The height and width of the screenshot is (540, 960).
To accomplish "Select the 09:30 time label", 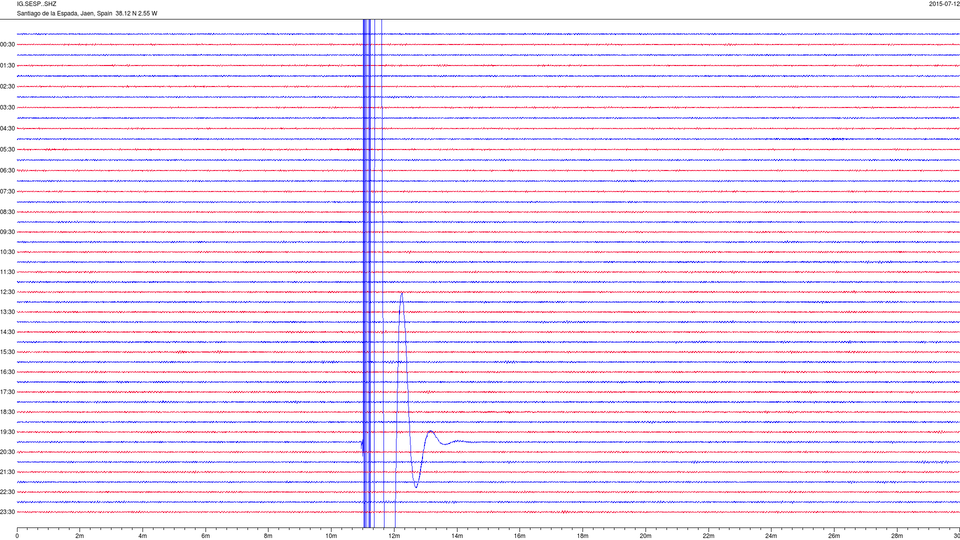I will click(7, 232).
